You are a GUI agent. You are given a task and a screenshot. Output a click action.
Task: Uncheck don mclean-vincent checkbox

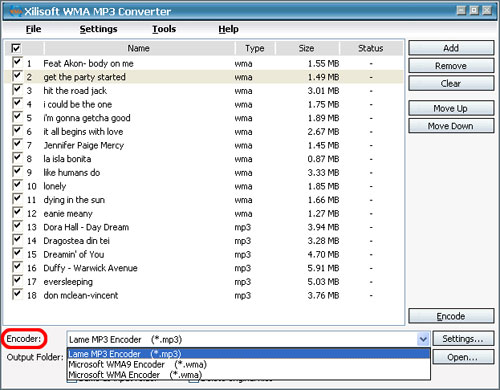(17, 295)
